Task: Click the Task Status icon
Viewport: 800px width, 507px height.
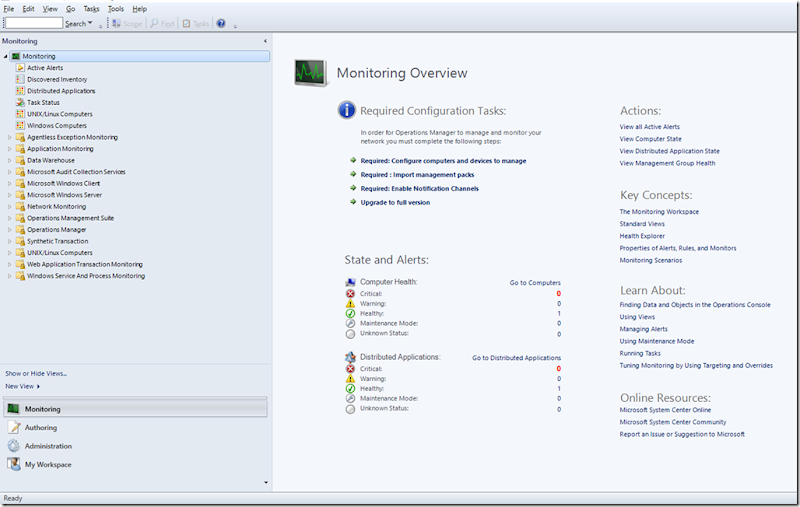Action: [20, 102]
